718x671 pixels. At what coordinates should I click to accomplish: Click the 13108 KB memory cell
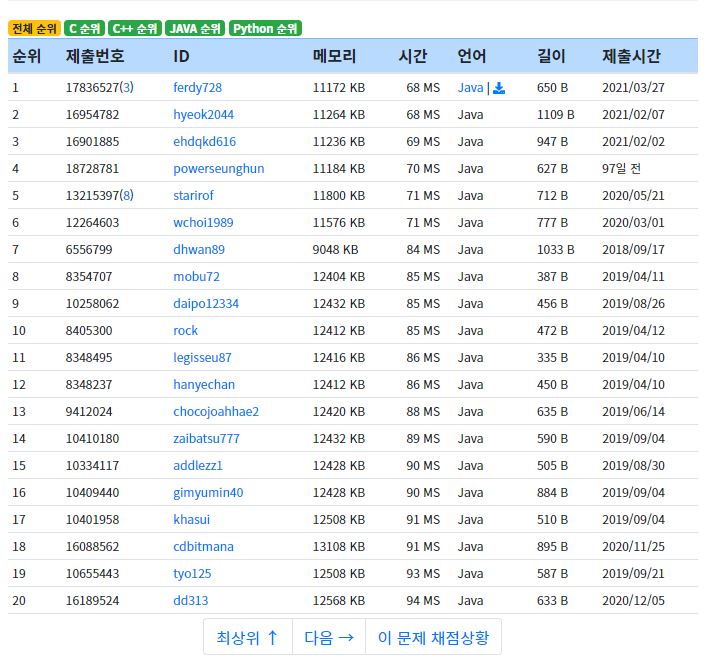(x=339, y=547)
